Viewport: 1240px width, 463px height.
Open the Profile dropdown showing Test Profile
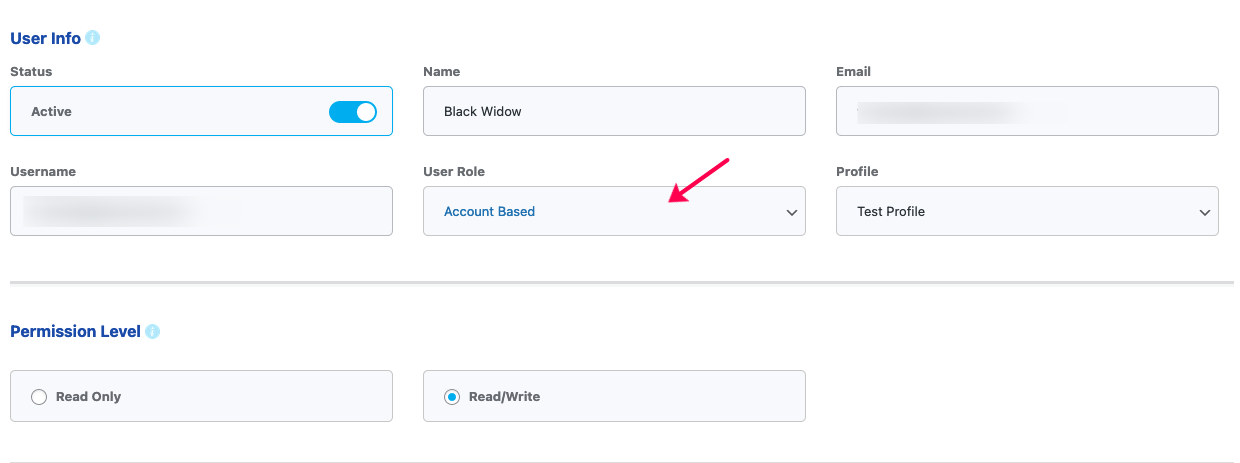1027,211
